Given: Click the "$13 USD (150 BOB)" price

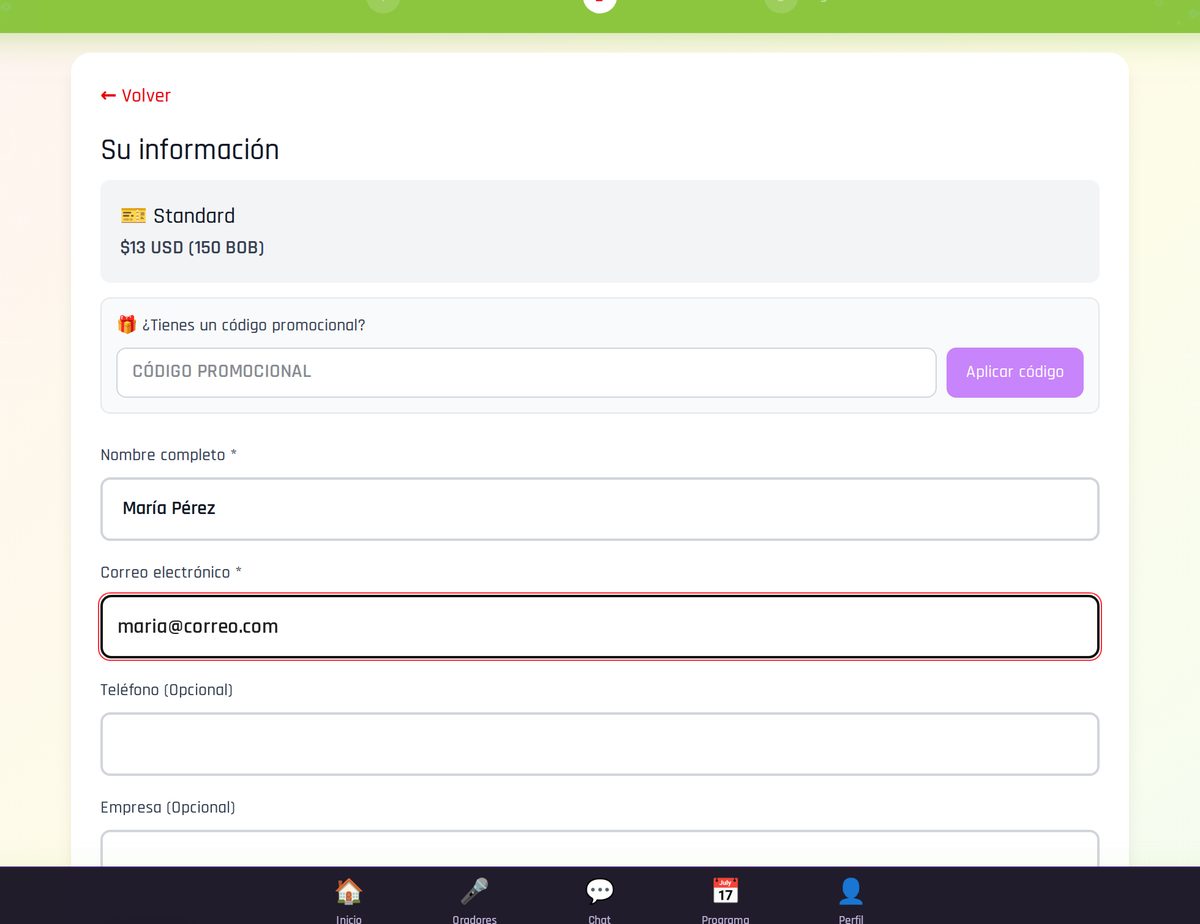Looking at the screenshot, I should (x=192, y=248).
